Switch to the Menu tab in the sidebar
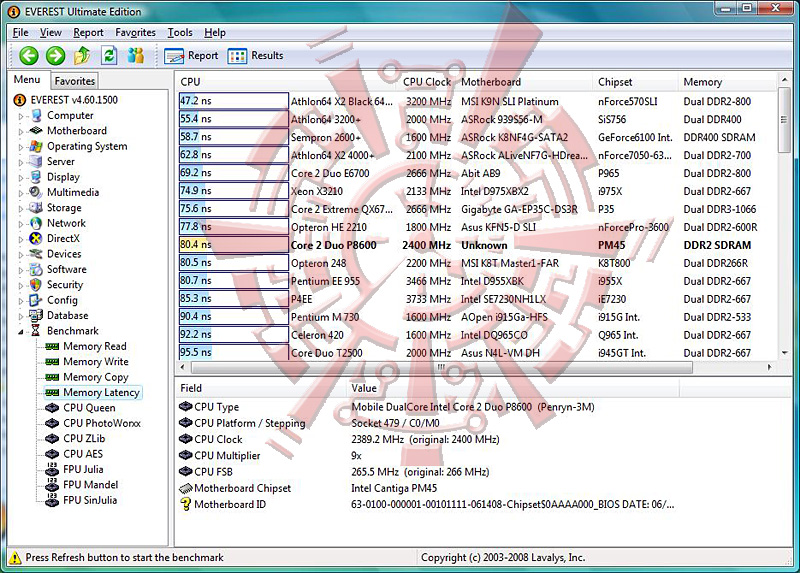Image resolution: width=800 pixels, height=573 pixels. pos(27,80)
